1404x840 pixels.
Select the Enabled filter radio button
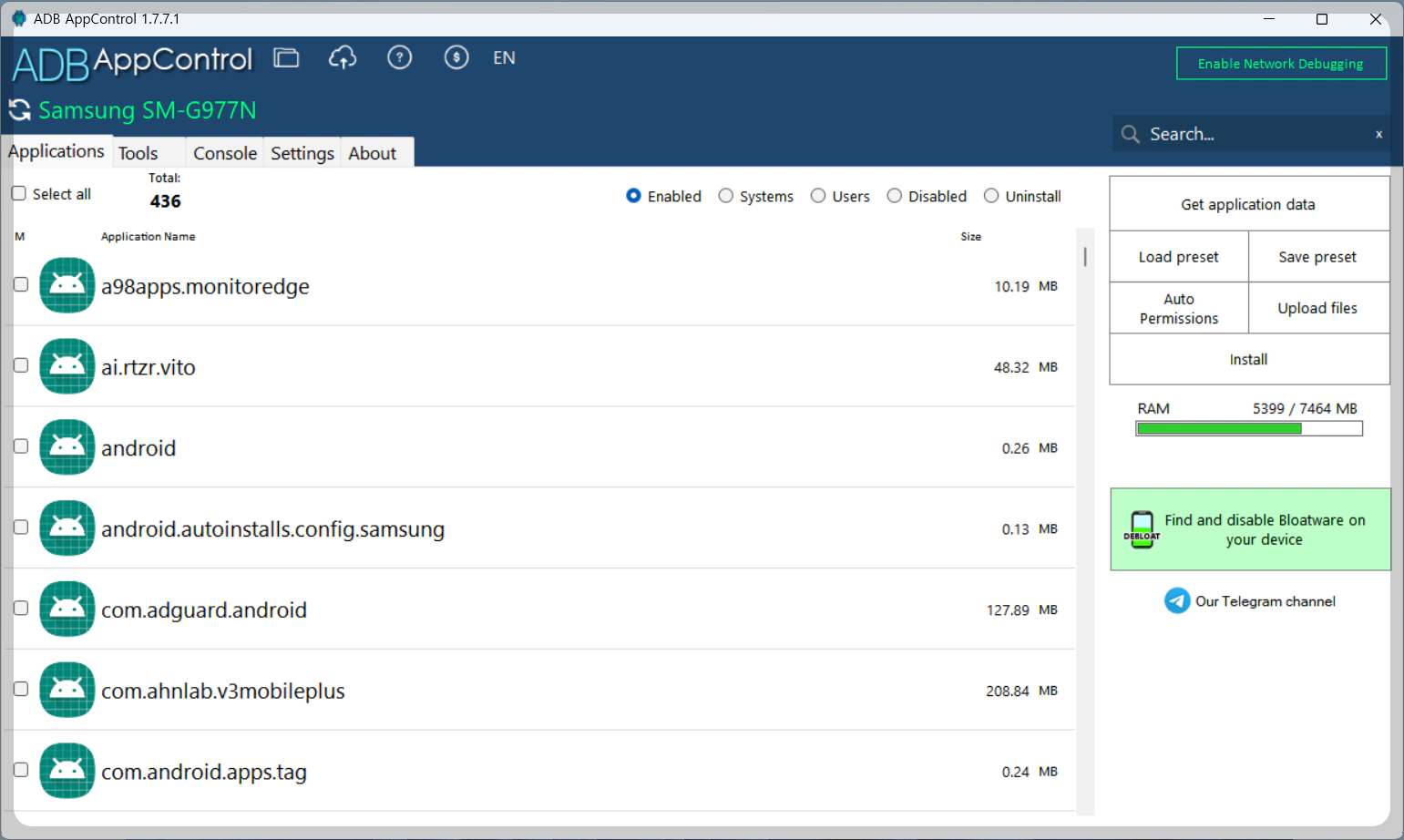tap(633, 196)
